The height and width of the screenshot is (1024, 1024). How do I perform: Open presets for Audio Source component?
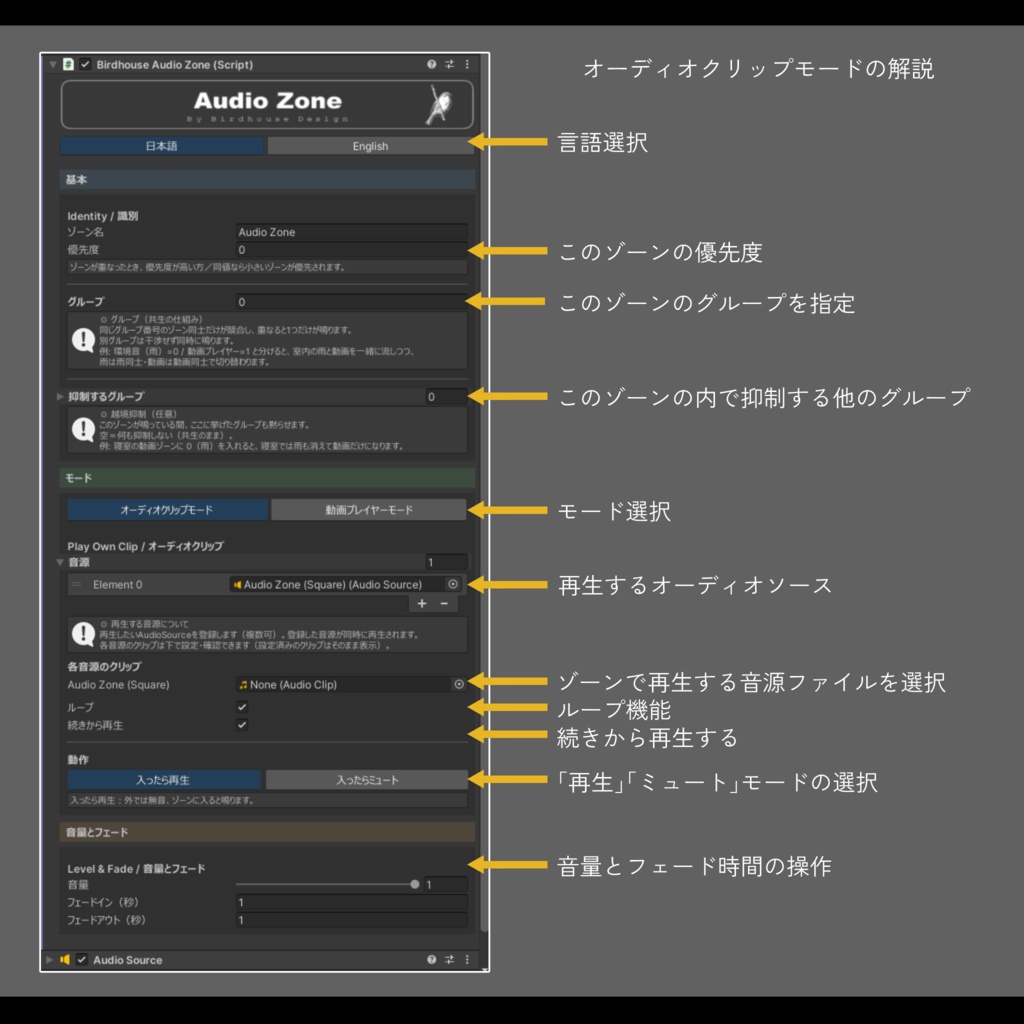[x=449, y=959]
